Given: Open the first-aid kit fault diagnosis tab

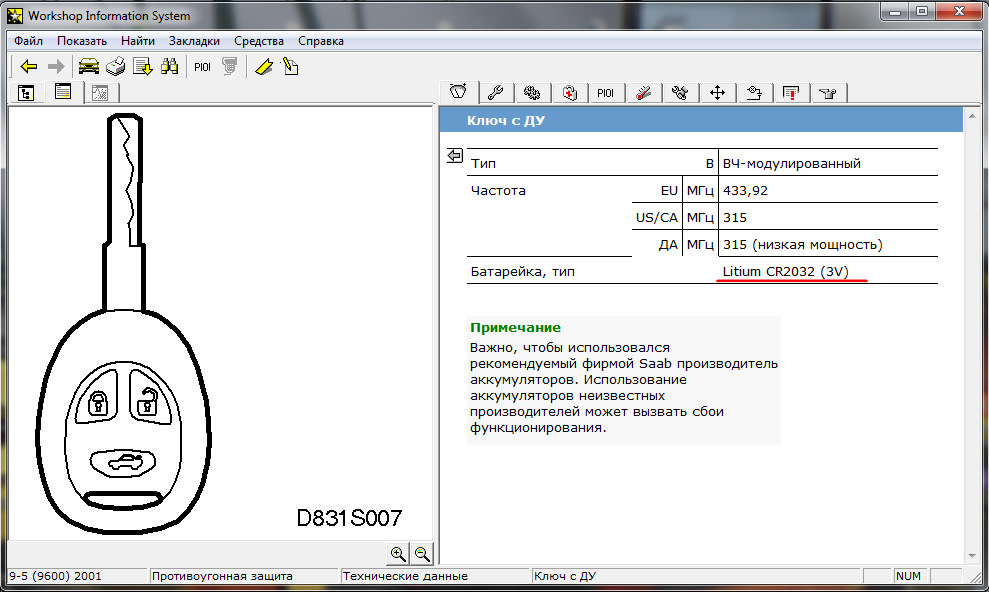Looking at the screenshot, I should [570, 93].
